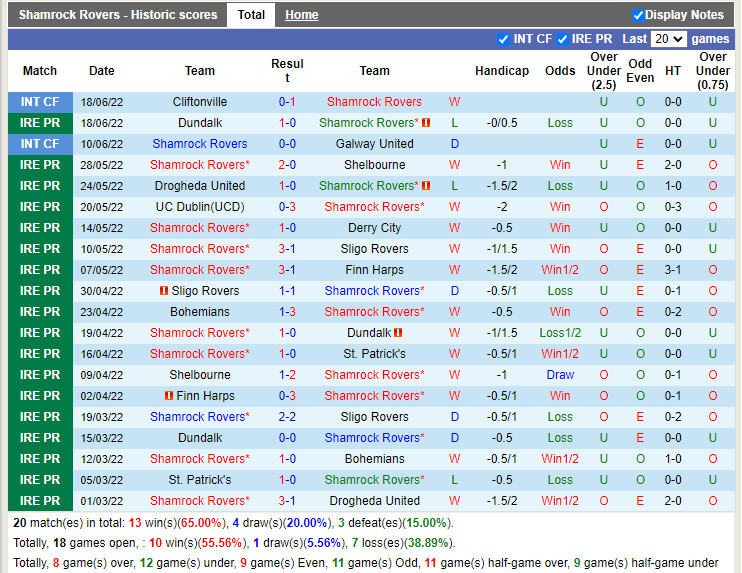Click the 2-2 result on 19/03/22
Image resolution: width=742 pixels, height=573 pixels.
(x=287, y=417)
